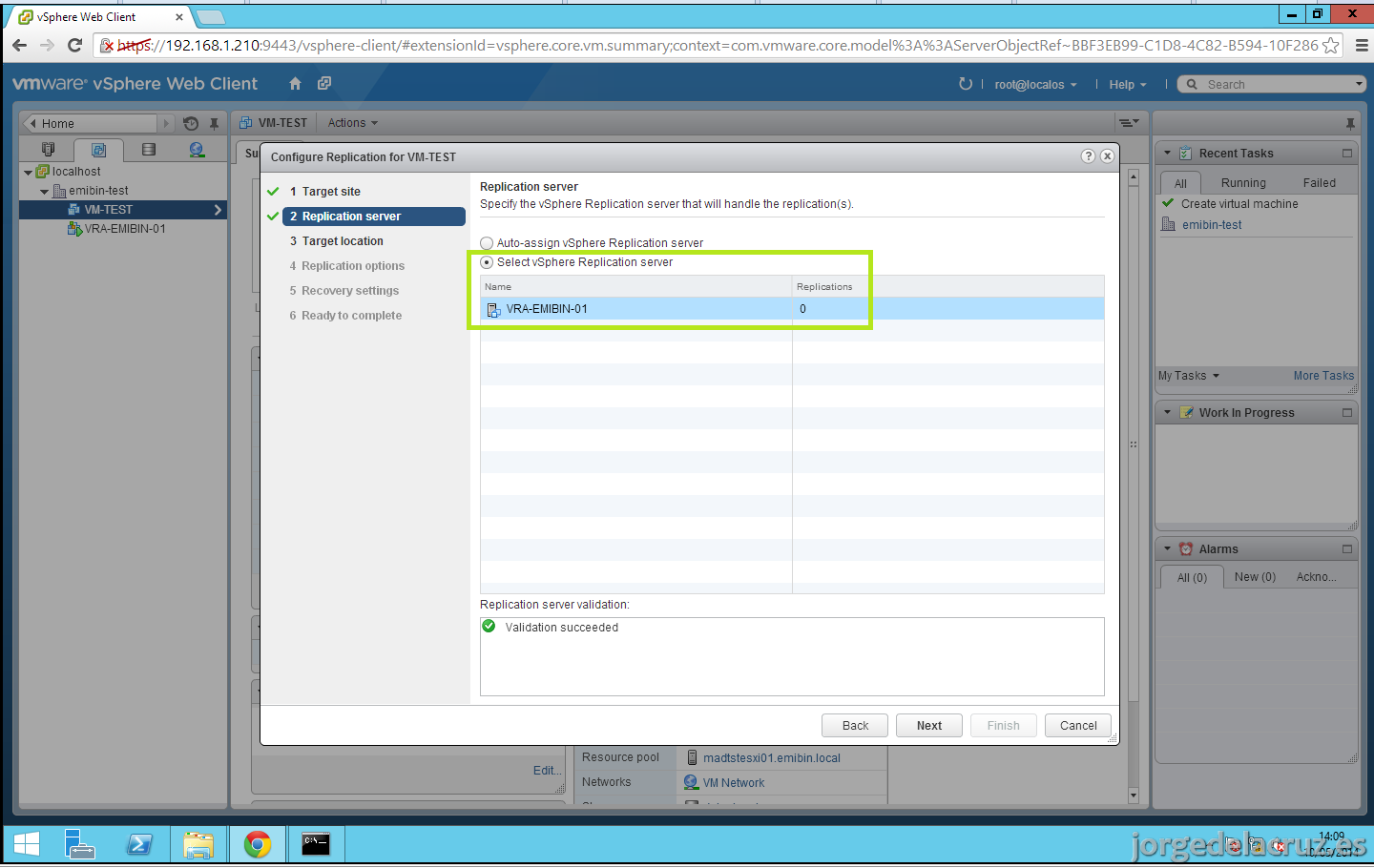Image resolution: width=1374 pixels, height=868 pixels.
Task: Open the madtstesxi01.emibin.local resource link
Action: [x=772, y=758]
